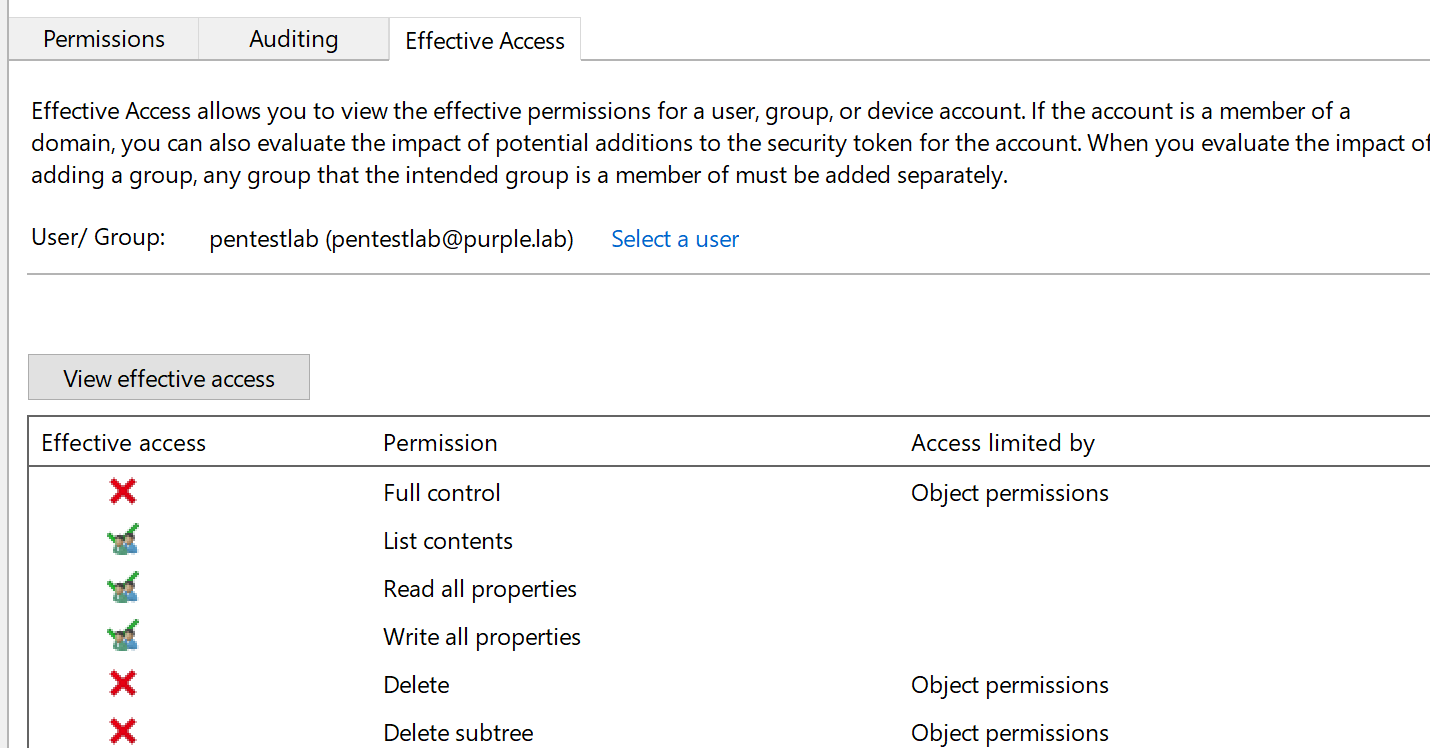Click the denied icon beside Delete subtree
This screenshot has width=1430, height=748.
(x=123, y=732)
